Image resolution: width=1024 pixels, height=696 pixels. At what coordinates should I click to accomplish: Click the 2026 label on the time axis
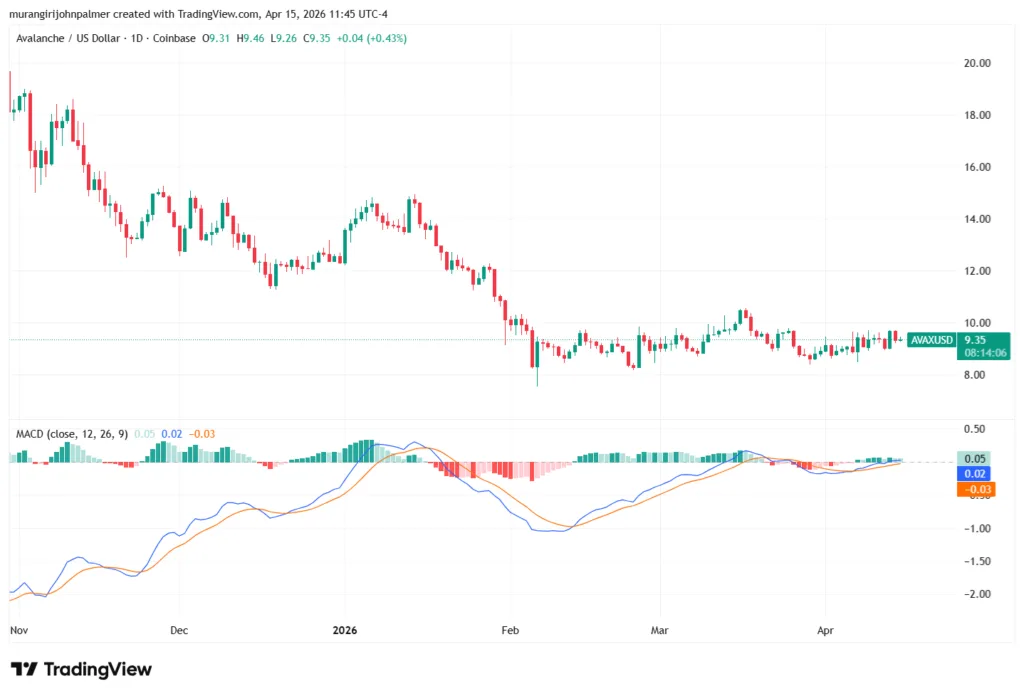tap(345, 630)
